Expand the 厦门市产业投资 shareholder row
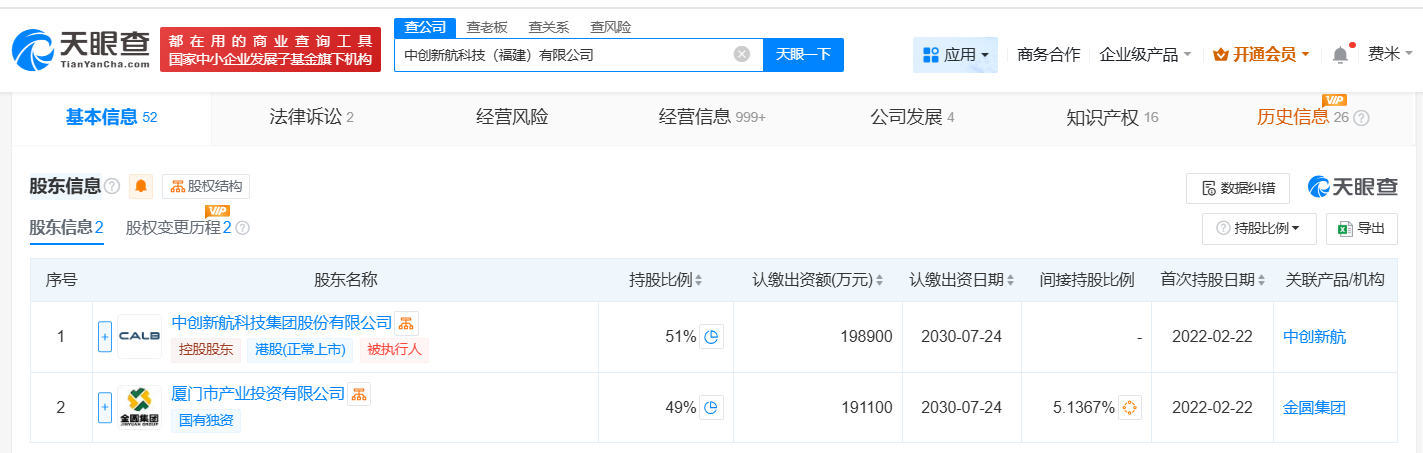 [x=105, y=407]
